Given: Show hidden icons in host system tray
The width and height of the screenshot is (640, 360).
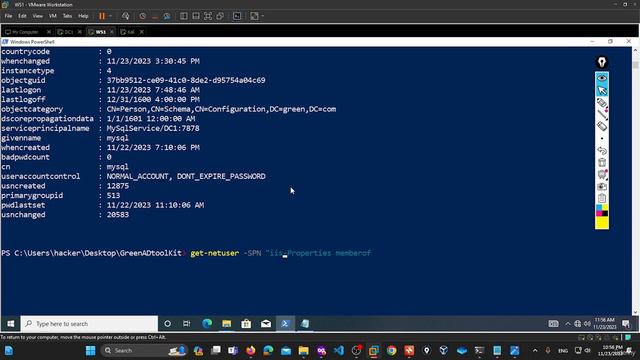Looking at the screenshot, I should [x=535, y=351].
